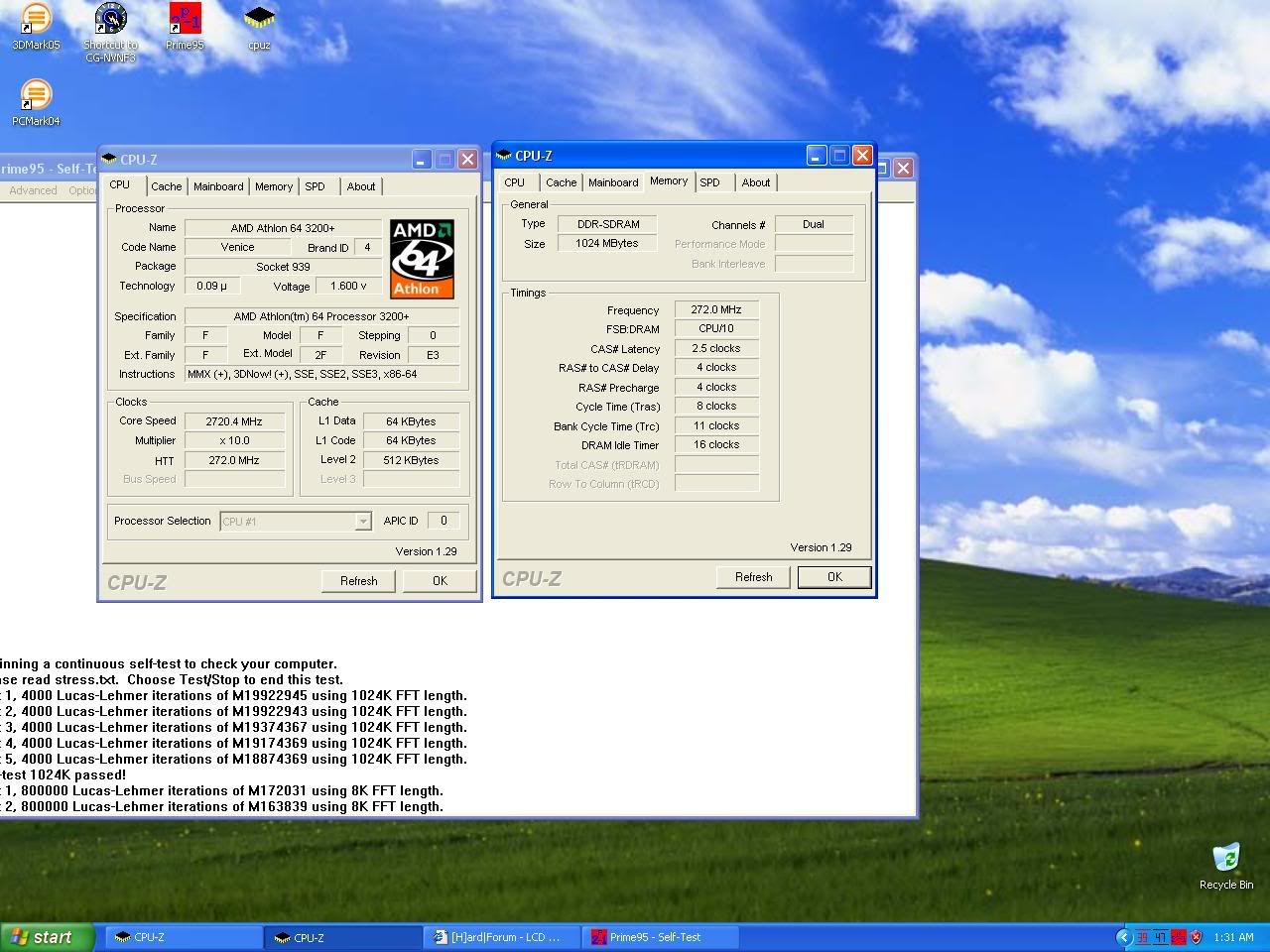Viewport: 1270px width, 952px height.
Task: Click the Channels # value Dual
Action: [x=814, y=224]
